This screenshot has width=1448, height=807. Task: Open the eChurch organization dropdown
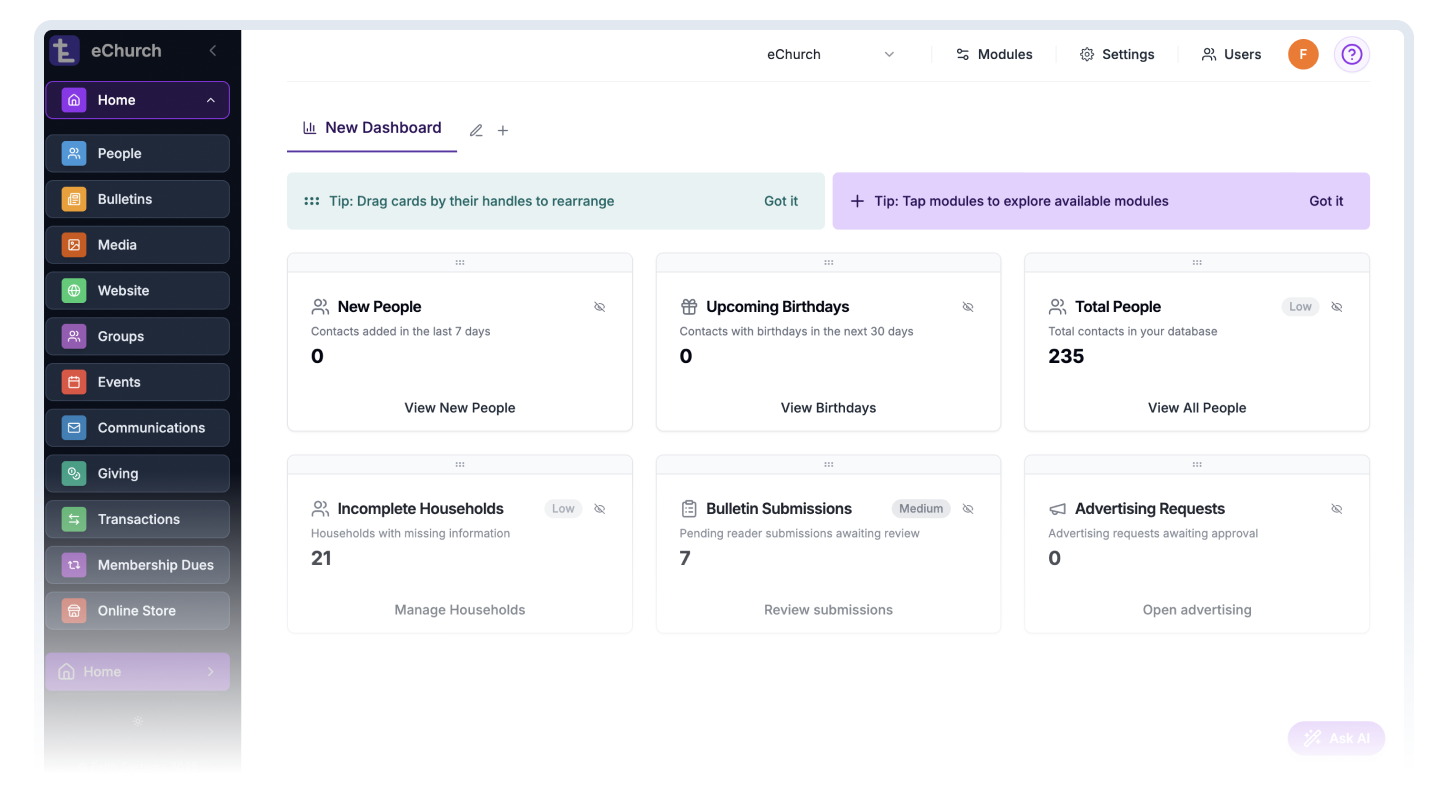[x=830, y=54]
